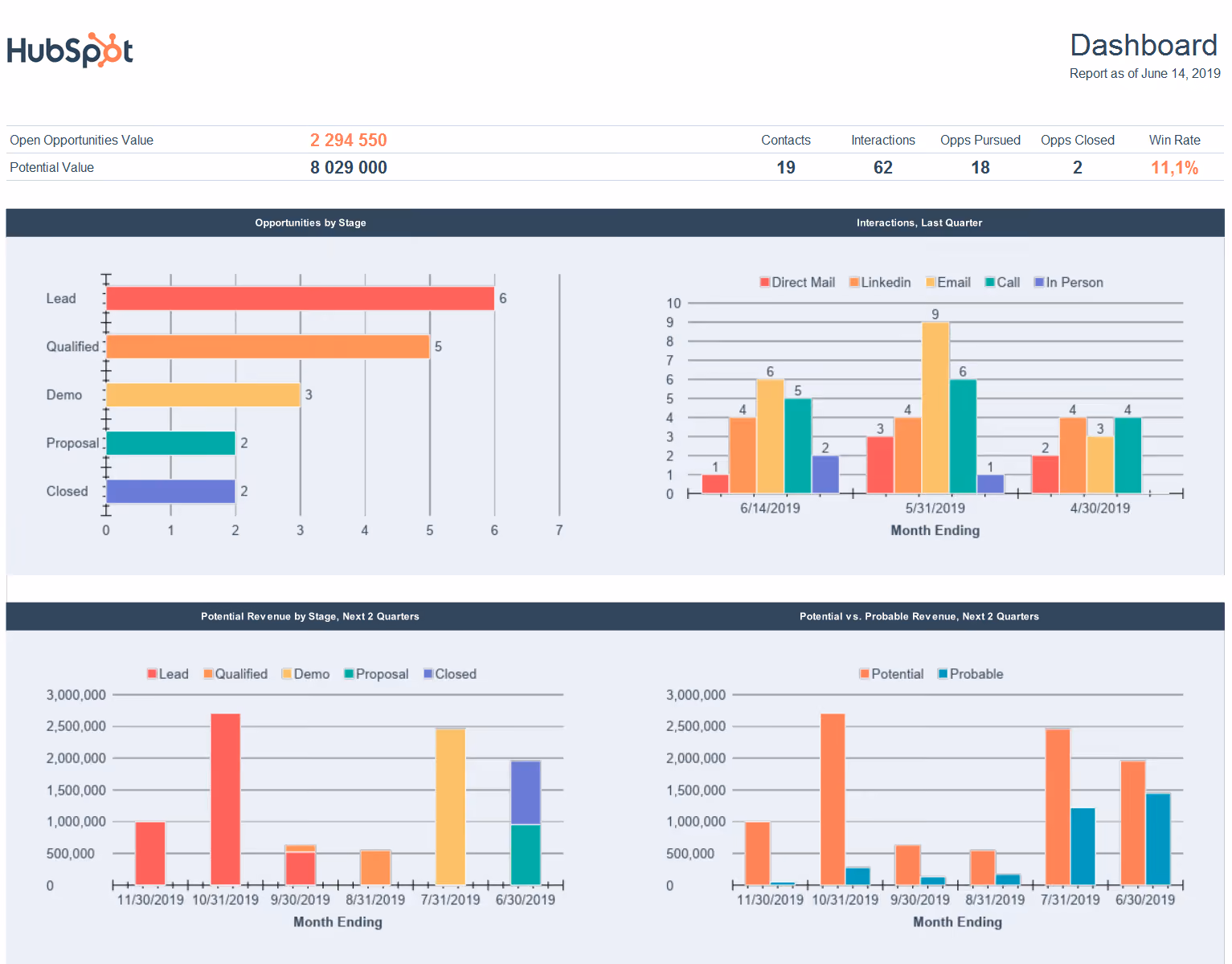Click the Win Rate value 11,1%
This screenshot has height=964, width=1232.
(x=1175, y=168)
